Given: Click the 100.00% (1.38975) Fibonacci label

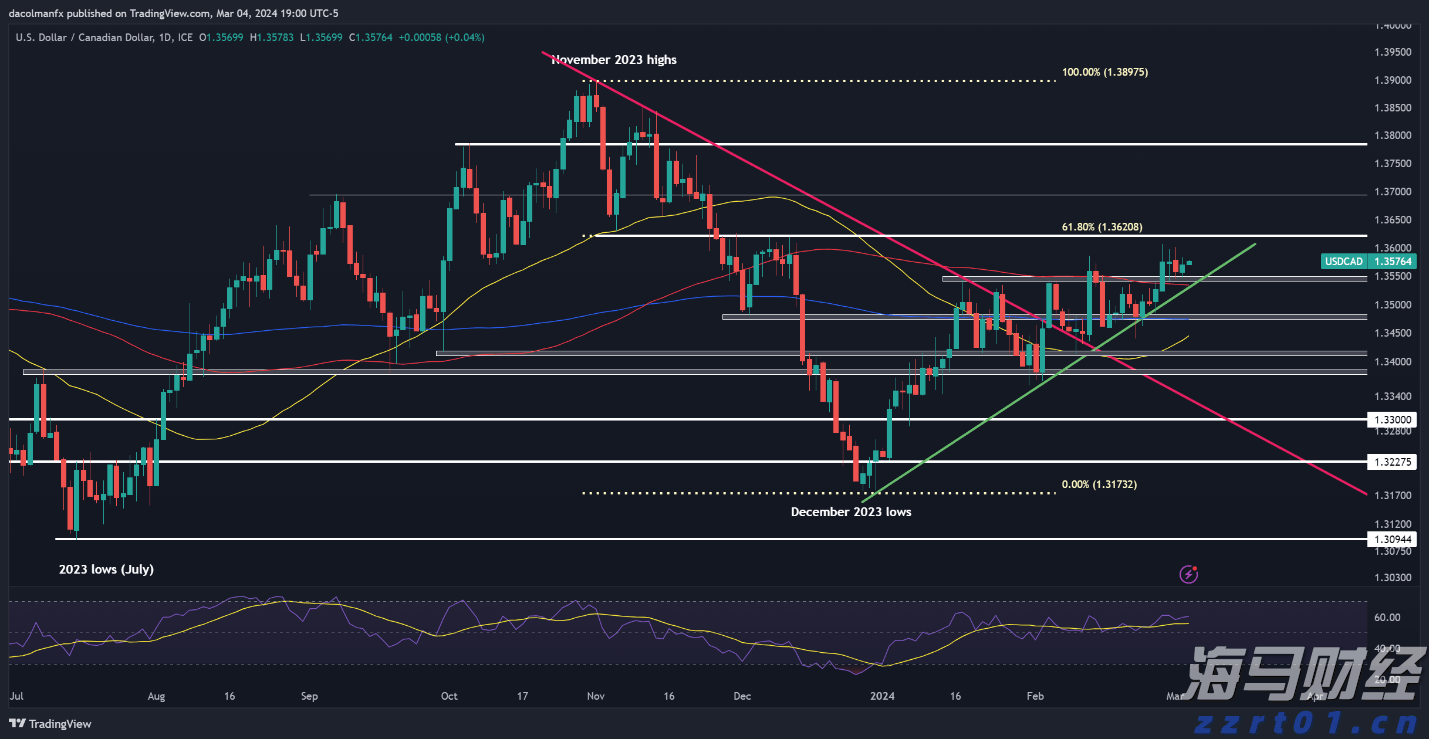Looking at the screenshot, I should [1105, 71].
